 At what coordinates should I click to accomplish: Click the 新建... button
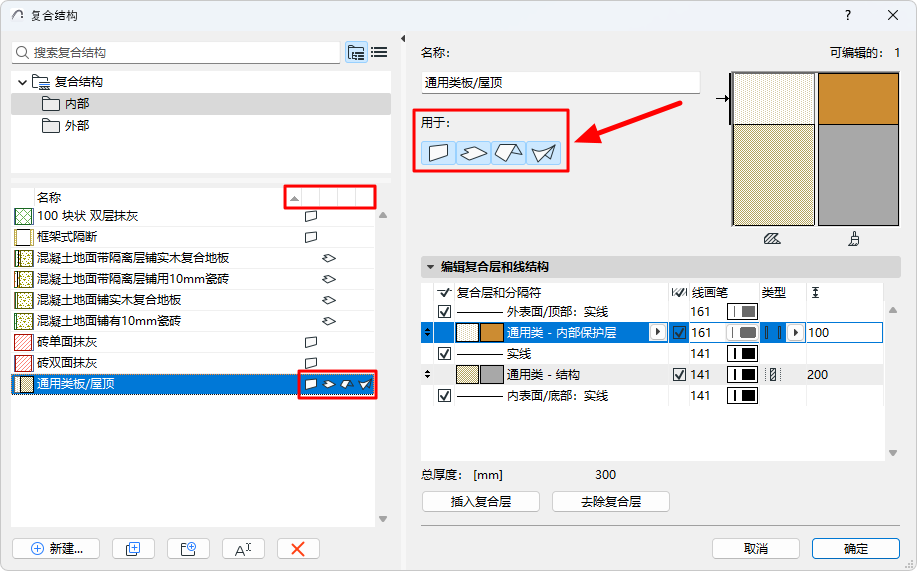pos(56,549)
